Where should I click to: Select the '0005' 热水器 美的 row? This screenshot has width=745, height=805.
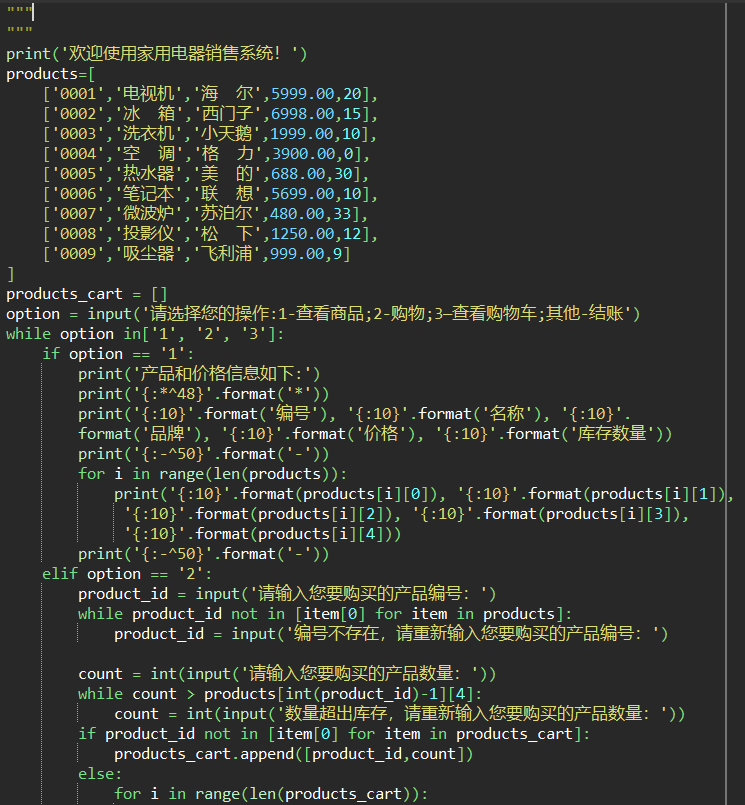point(206,174)
